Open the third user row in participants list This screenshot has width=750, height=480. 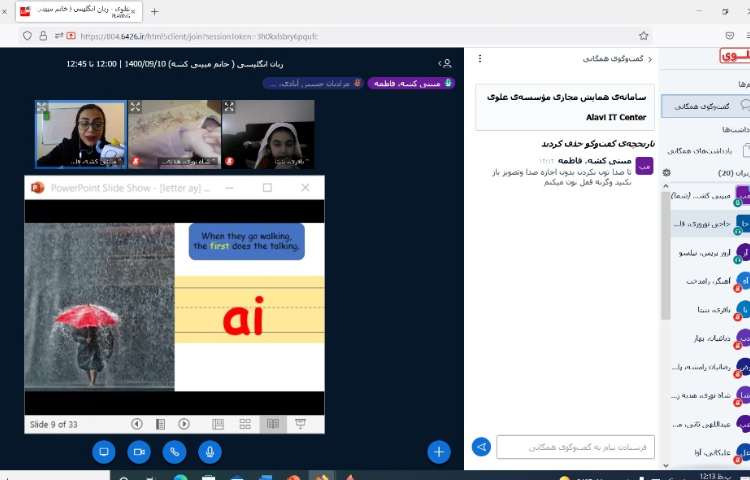click(710, 252)
